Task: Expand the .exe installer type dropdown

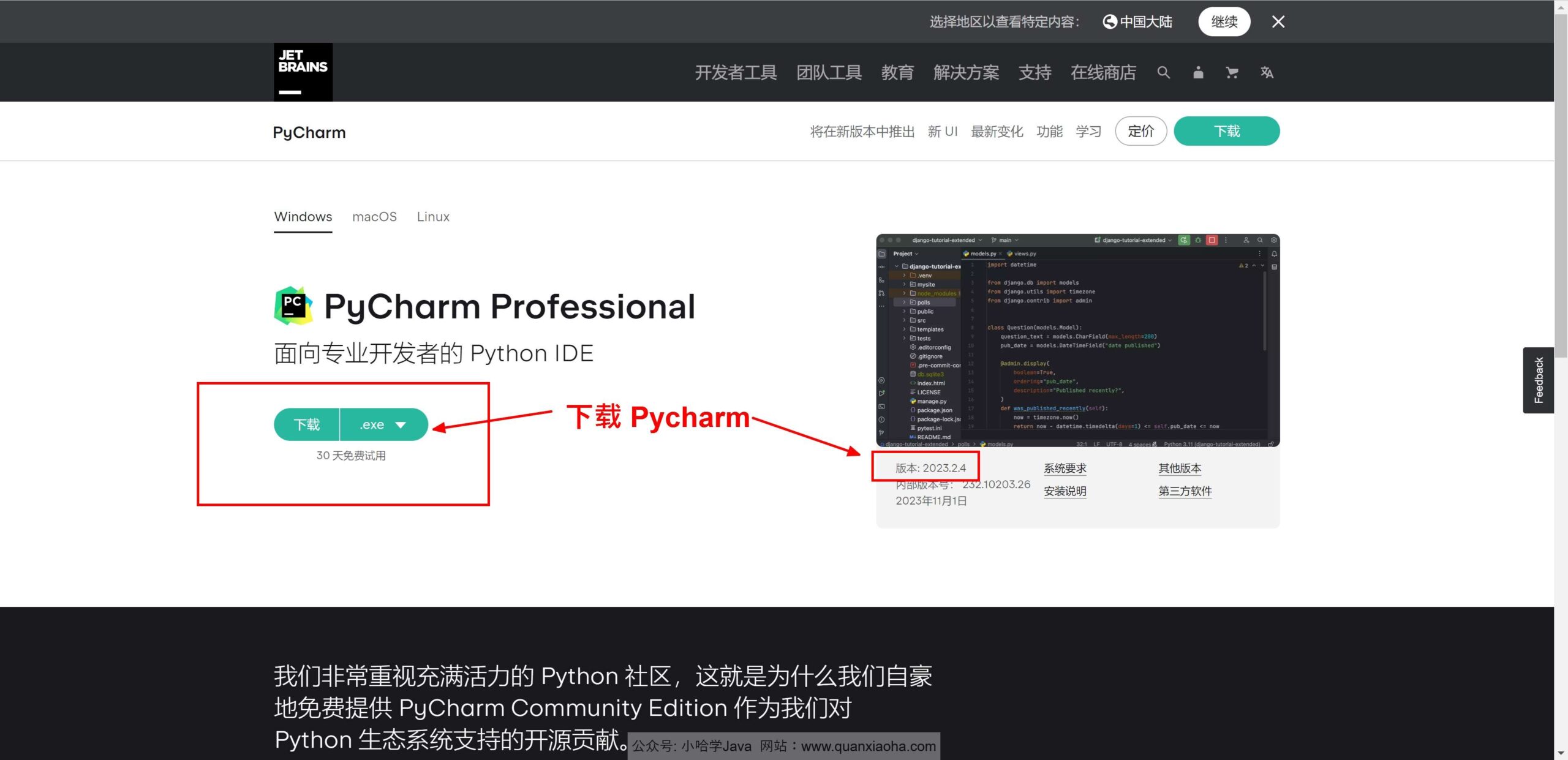Action: coord(384,424)
